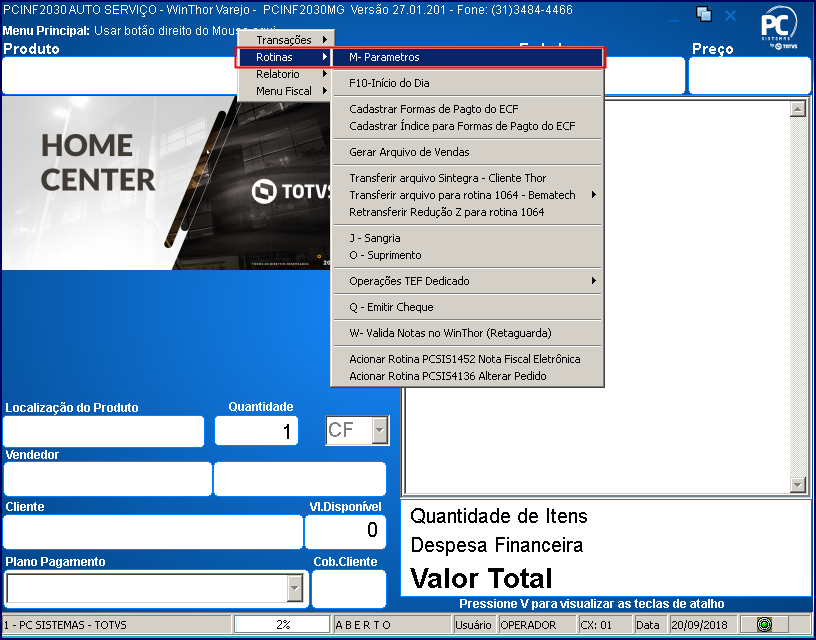Image resolution: width=816 pixels, height=640 pixels.
Task: Choose Transferir arquivo Sintegra - Cliente Thor
Action: pyautogui.click(x=467, y=178)
